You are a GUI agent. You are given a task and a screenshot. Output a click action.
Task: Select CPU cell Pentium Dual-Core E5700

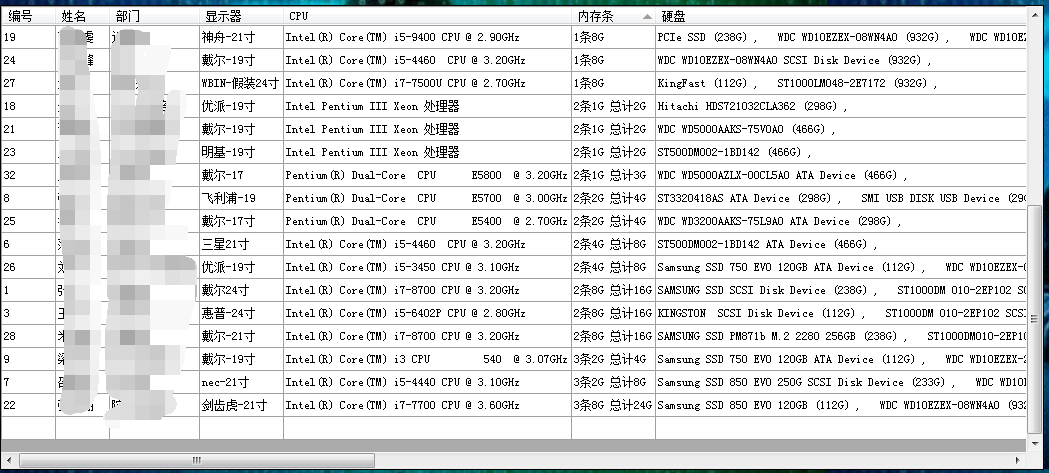(427, 198)
